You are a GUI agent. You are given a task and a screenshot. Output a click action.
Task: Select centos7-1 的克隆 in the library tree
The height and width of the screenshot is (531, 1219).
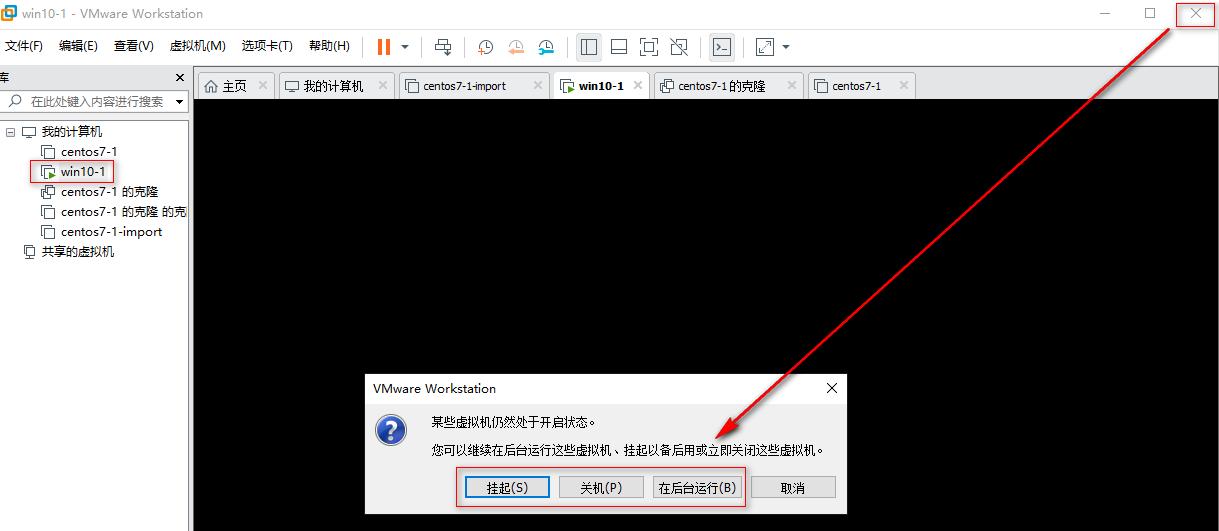click(109, 192)
